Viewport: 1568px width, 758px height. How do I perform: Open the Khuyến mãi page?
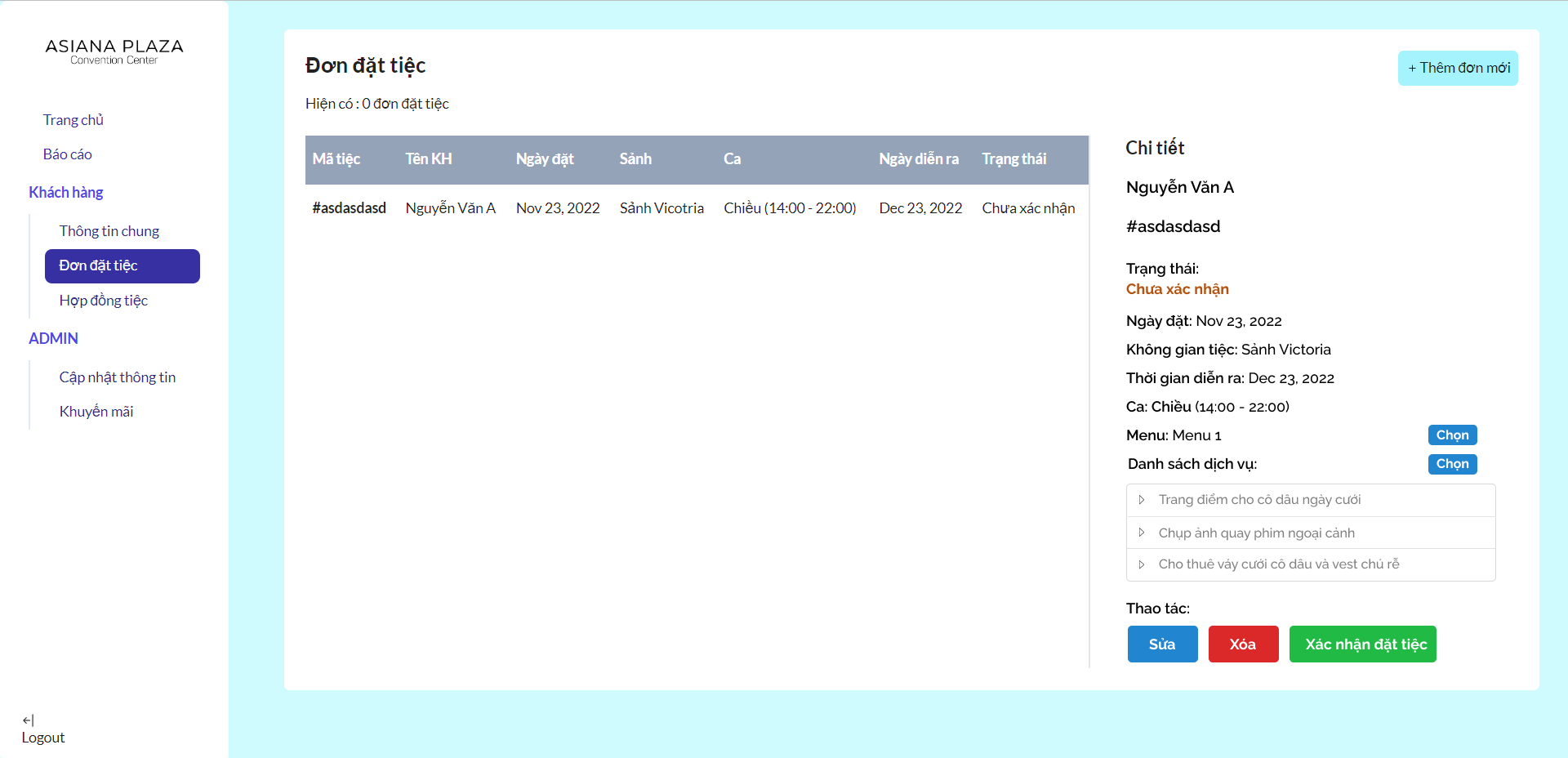pyautogui.click(x=96, y=411)
